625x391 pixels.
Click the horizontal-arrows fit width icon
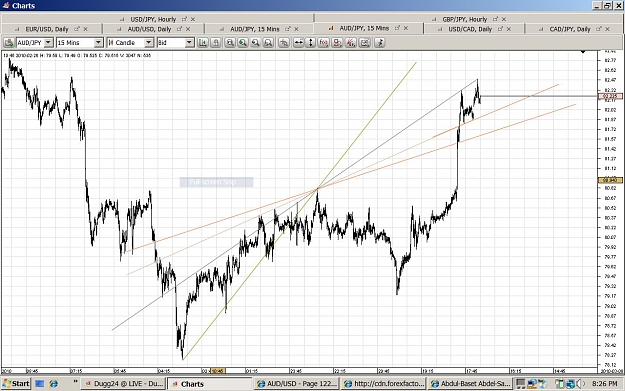point(298,43)
